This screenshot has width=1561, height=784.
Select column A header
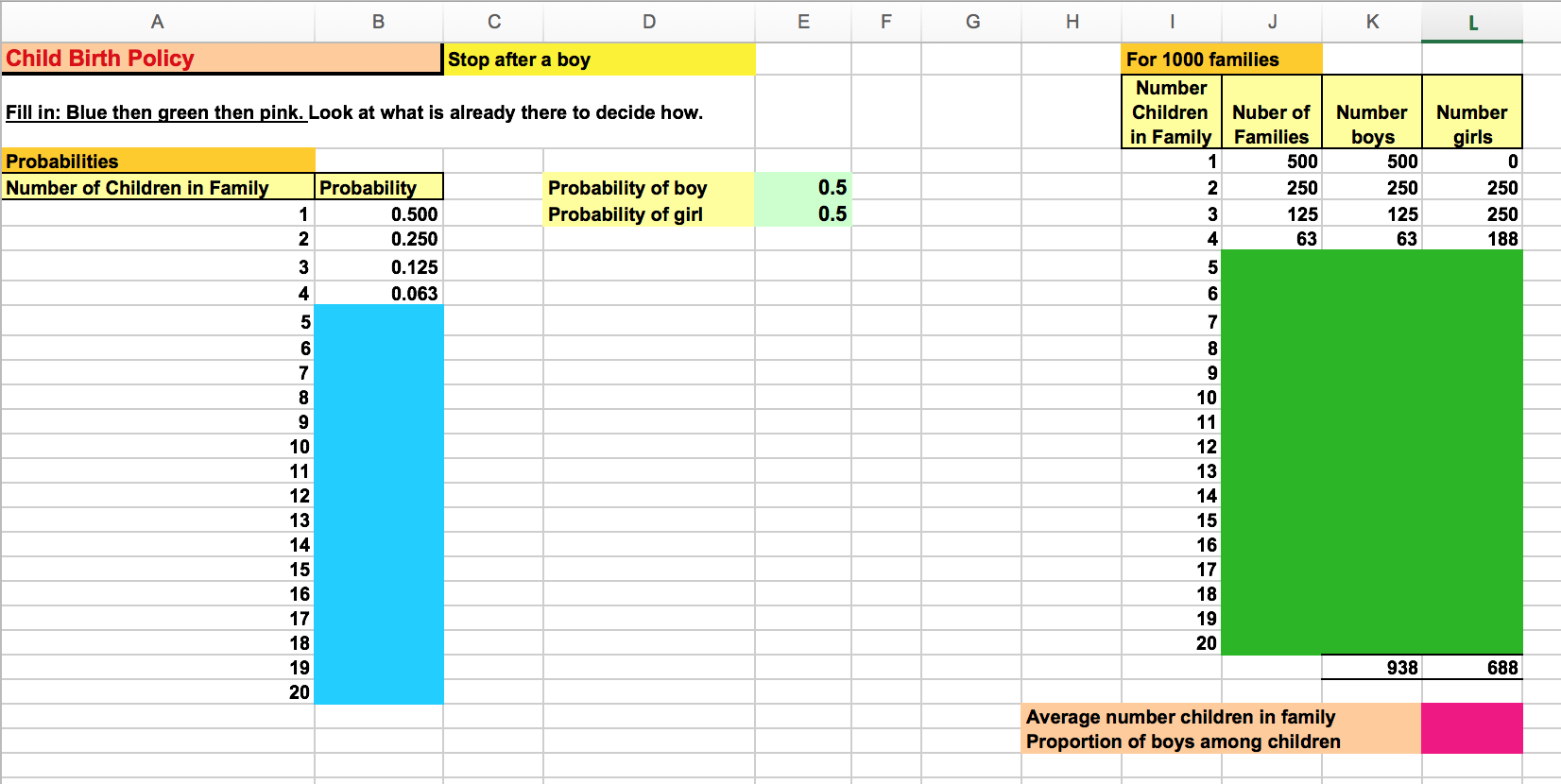(x=158, y=22)
